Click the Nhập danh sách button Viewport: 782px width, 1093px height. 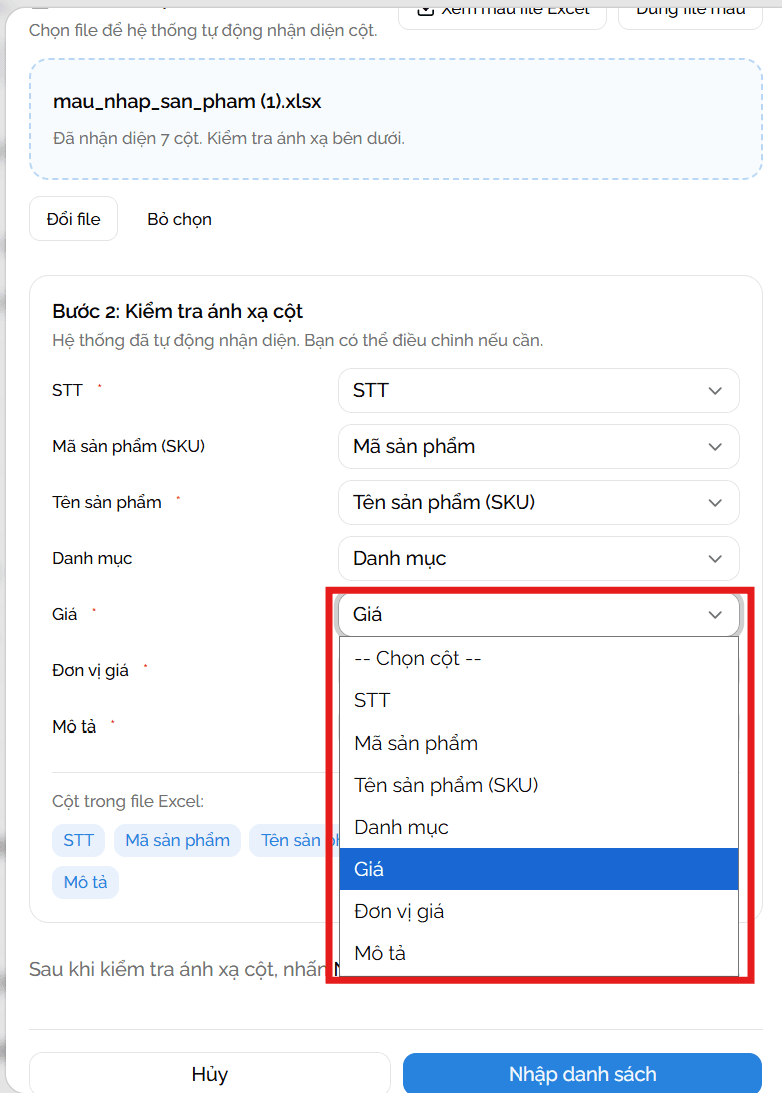583,1073
